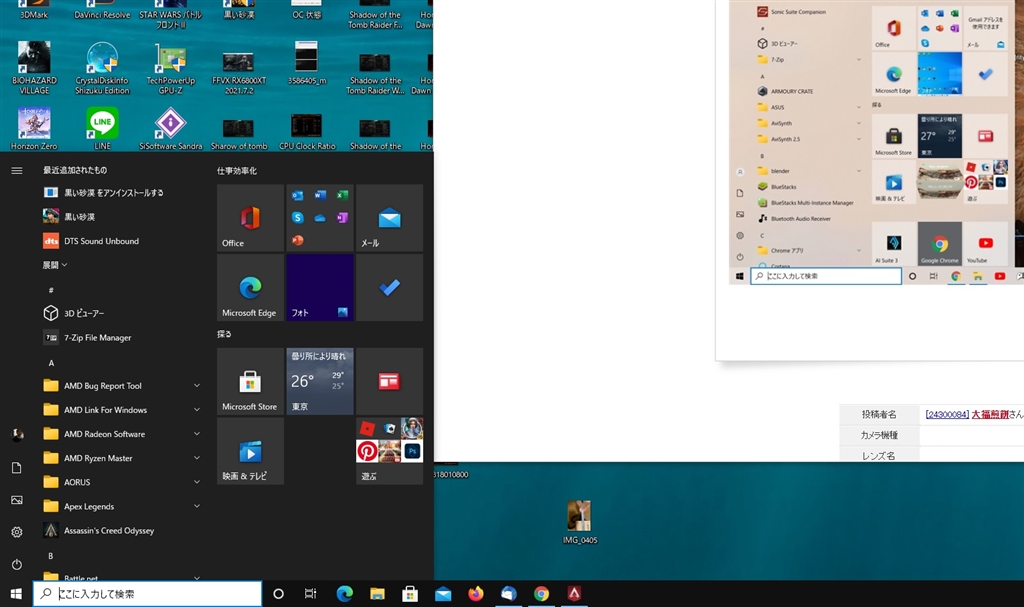1024x607 pixels.
Task: Expand AMD Radeon Software folder
Action: coord(122,435)
